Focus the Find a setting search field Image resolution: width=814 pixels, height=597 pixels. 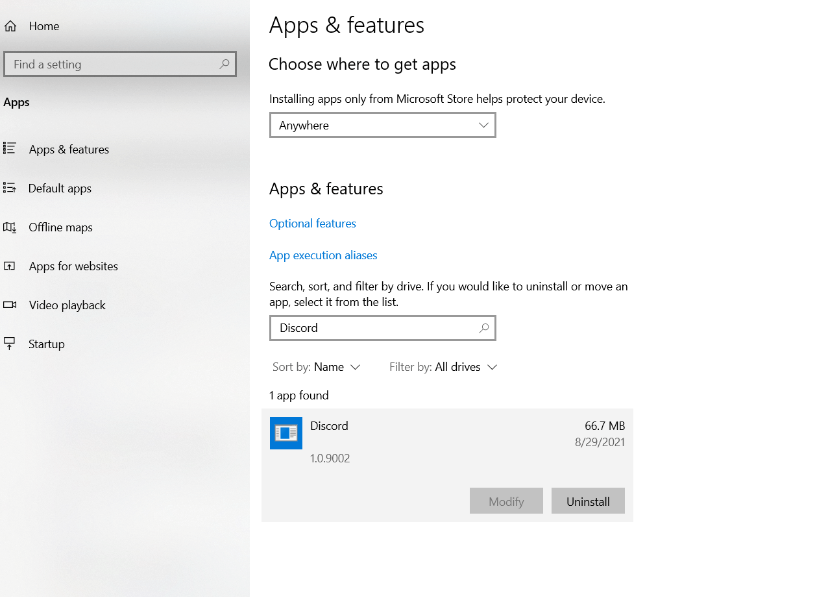110,64
